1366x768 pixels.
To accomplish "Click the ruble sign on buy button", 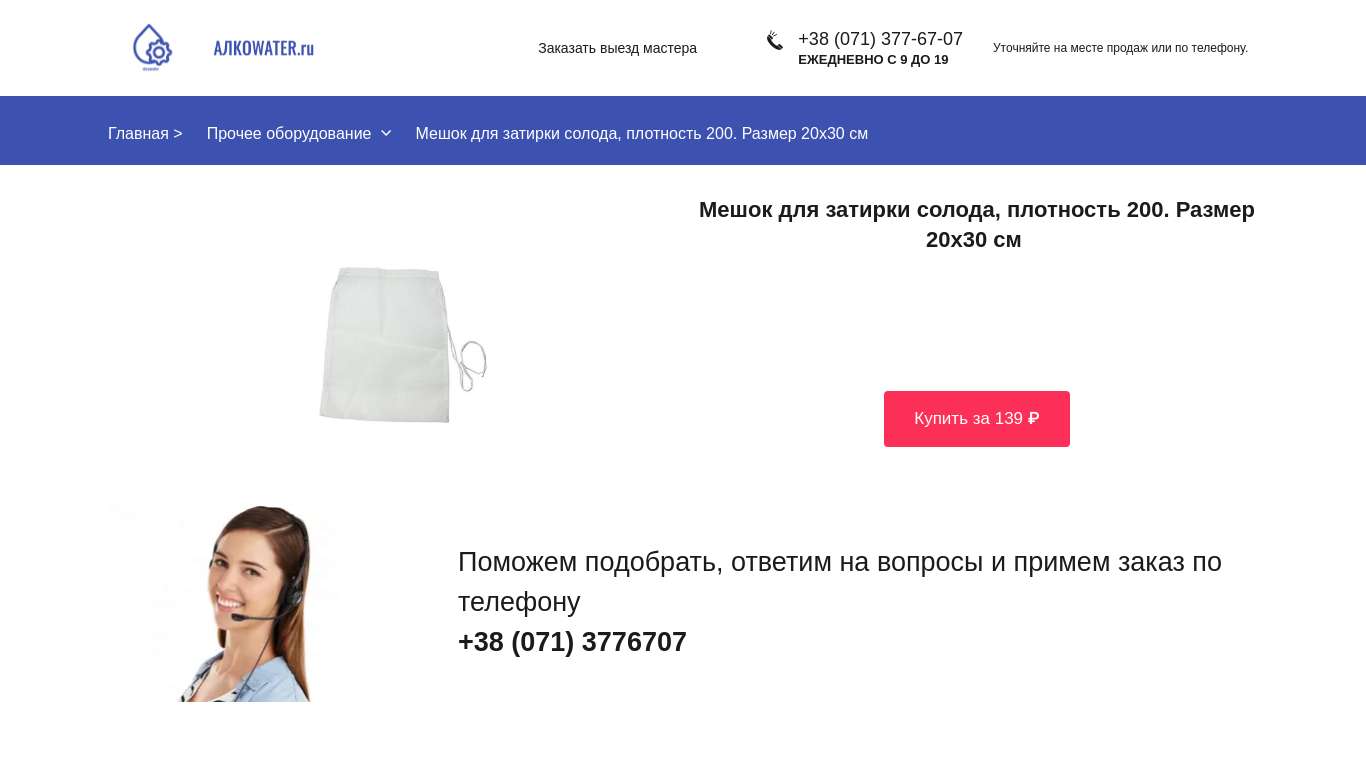I will (1033, 419).
